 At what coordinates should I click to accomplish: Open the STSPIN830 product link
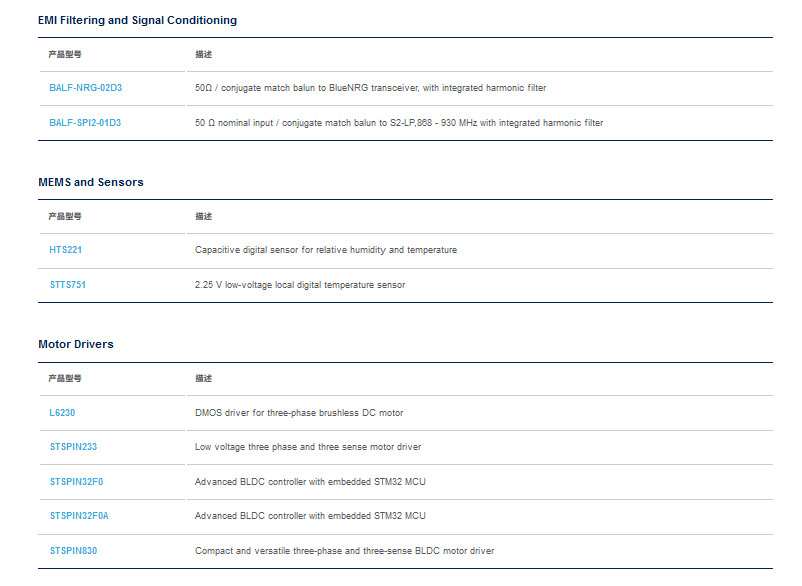point(73,551)
